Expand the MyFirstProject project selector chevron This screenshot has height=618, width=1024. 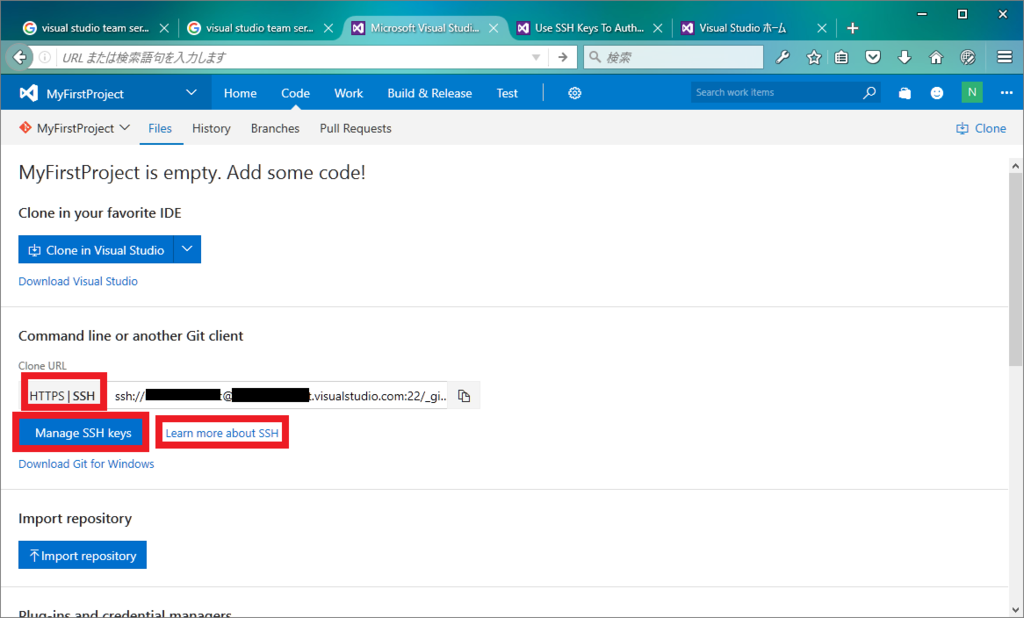[191, 93]
